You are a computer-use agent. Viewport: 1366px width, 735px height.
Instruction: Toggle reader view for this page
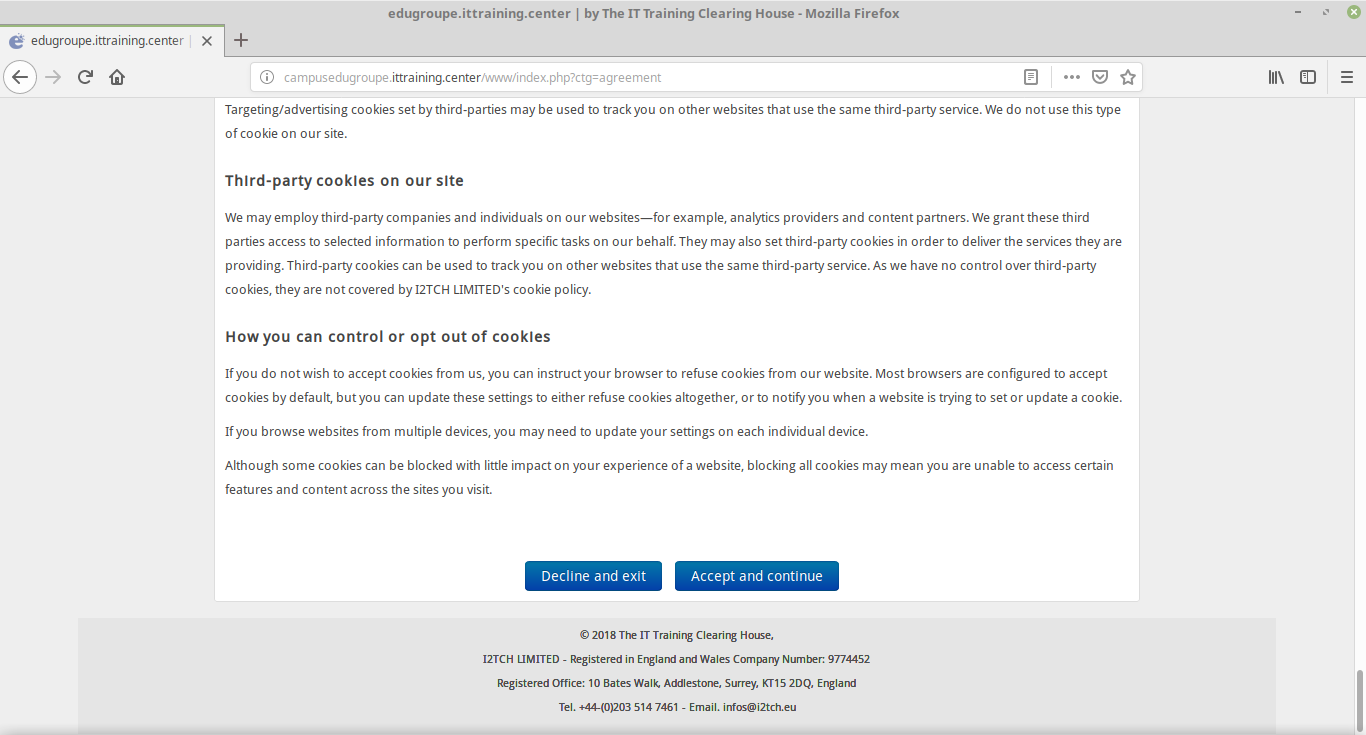coord(1031,77)
